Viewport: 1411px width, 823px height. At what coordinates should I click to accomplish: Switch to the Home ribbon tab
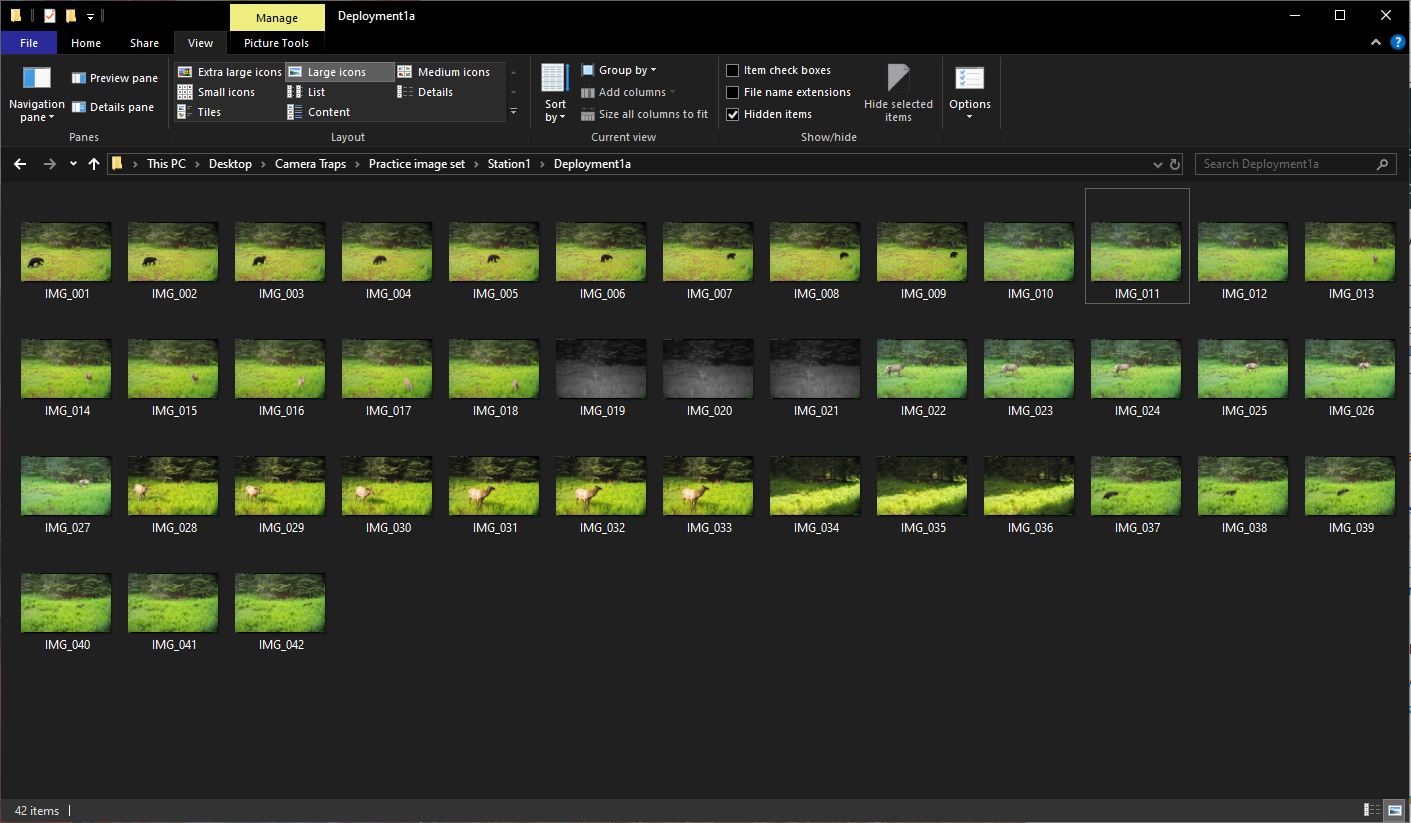tap(85, 43)
